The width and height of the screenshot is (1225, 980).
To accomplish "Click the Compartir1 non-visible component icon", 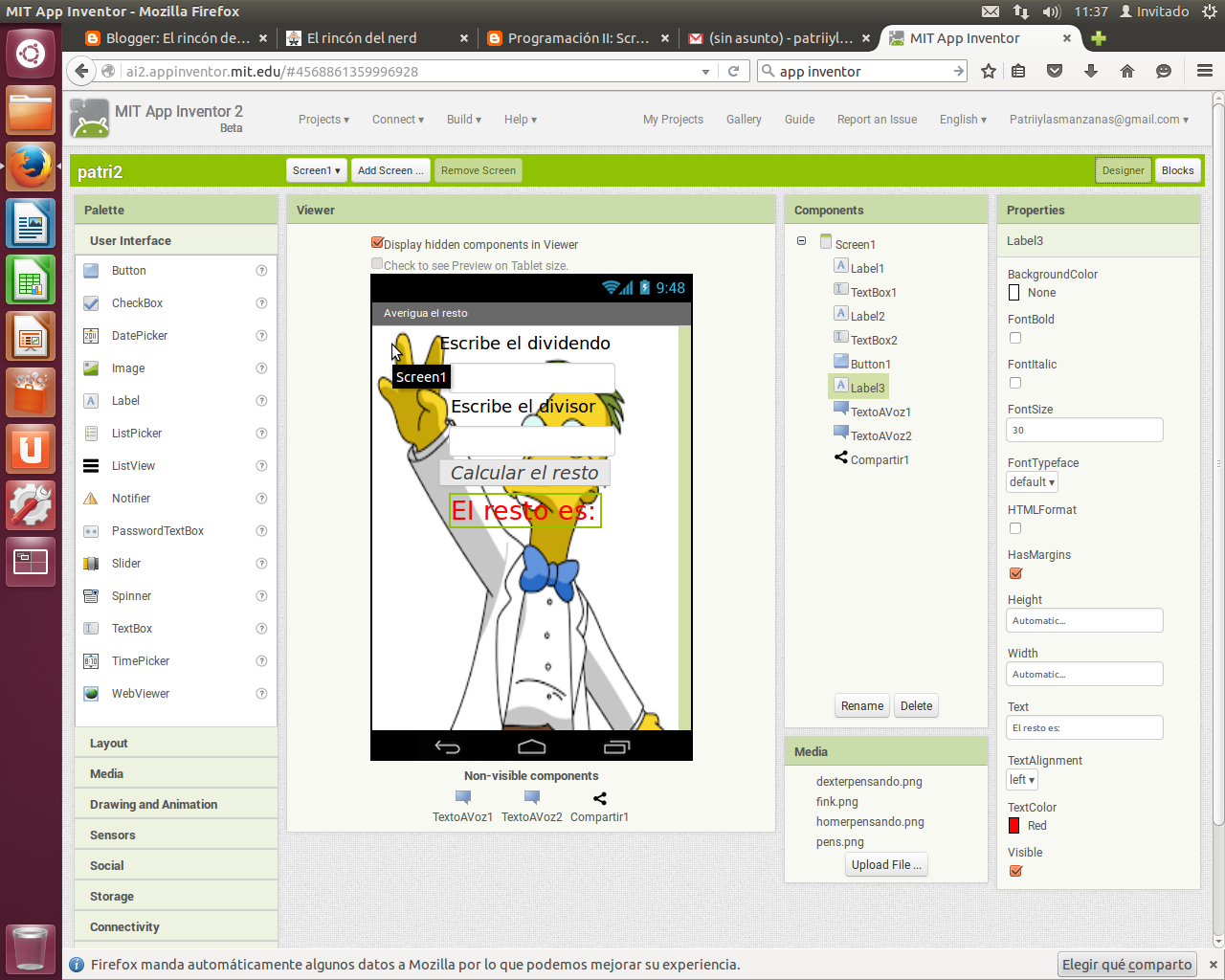I will pyautogui.click(x=600, y=797).
